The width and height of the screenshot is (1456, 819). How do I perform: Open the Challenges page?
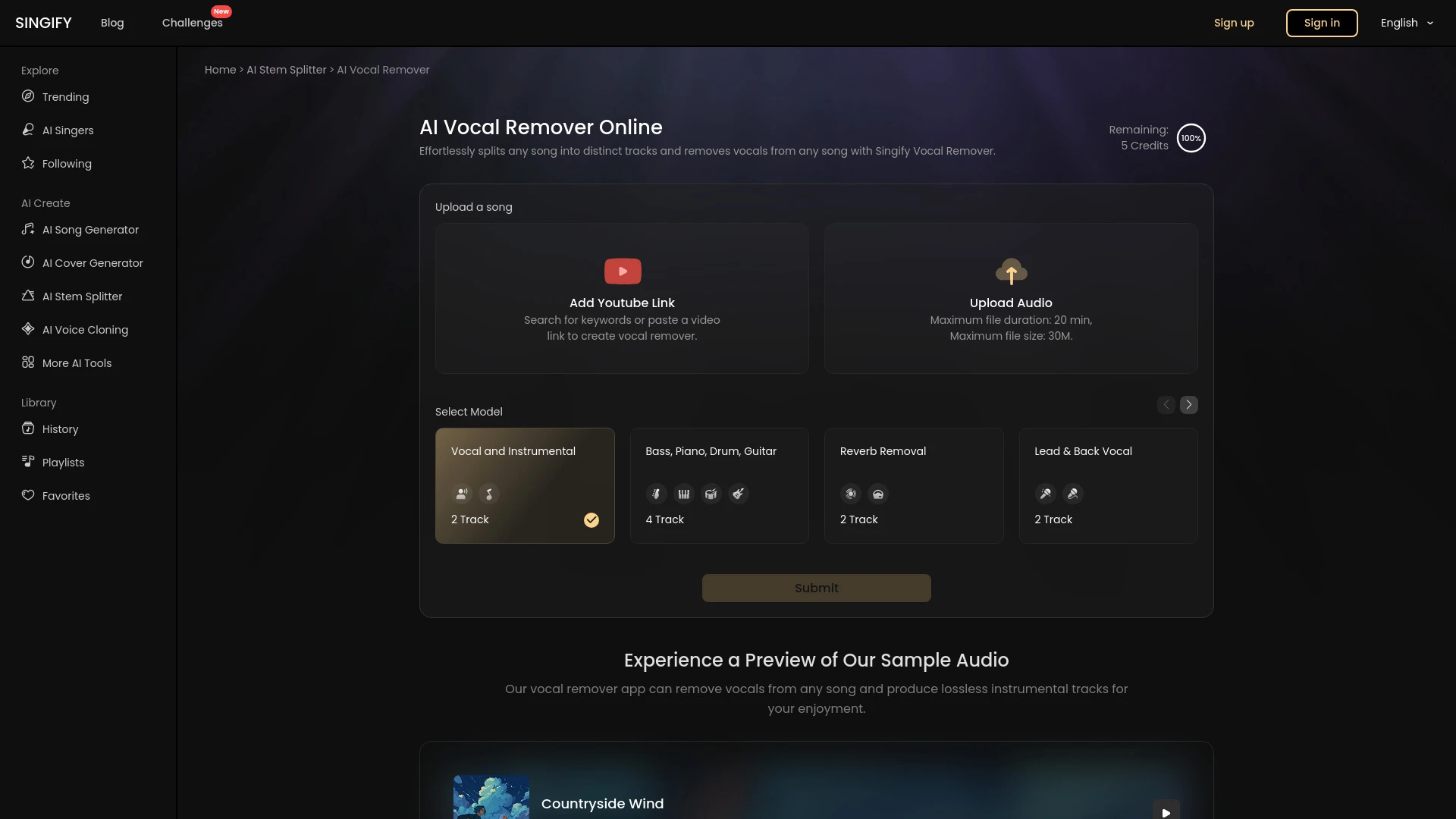(x=192, y=23)
